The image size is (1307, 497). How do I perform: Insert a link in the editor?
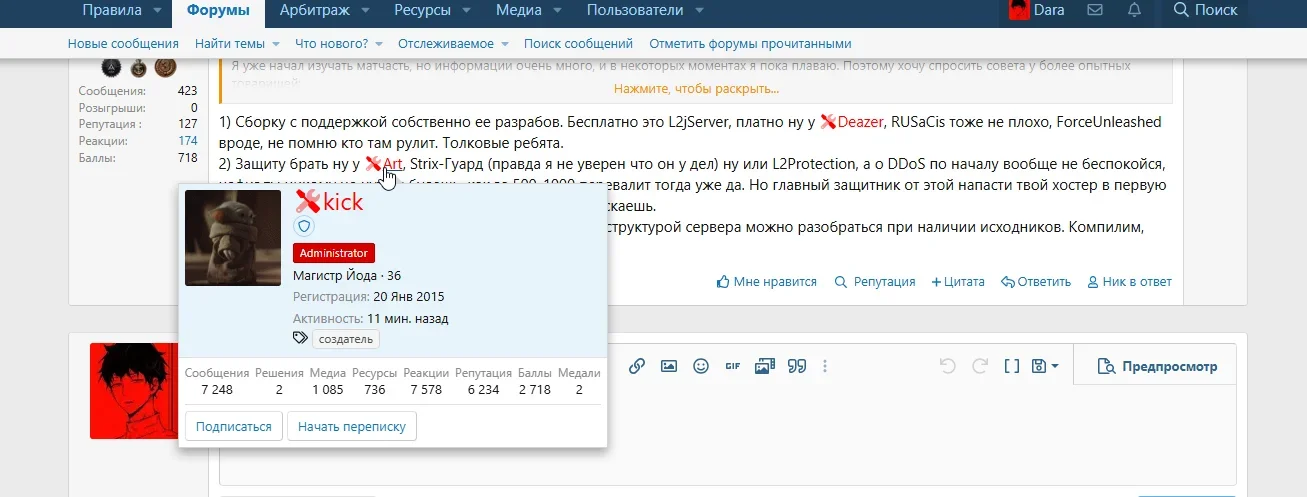point(636,366)
